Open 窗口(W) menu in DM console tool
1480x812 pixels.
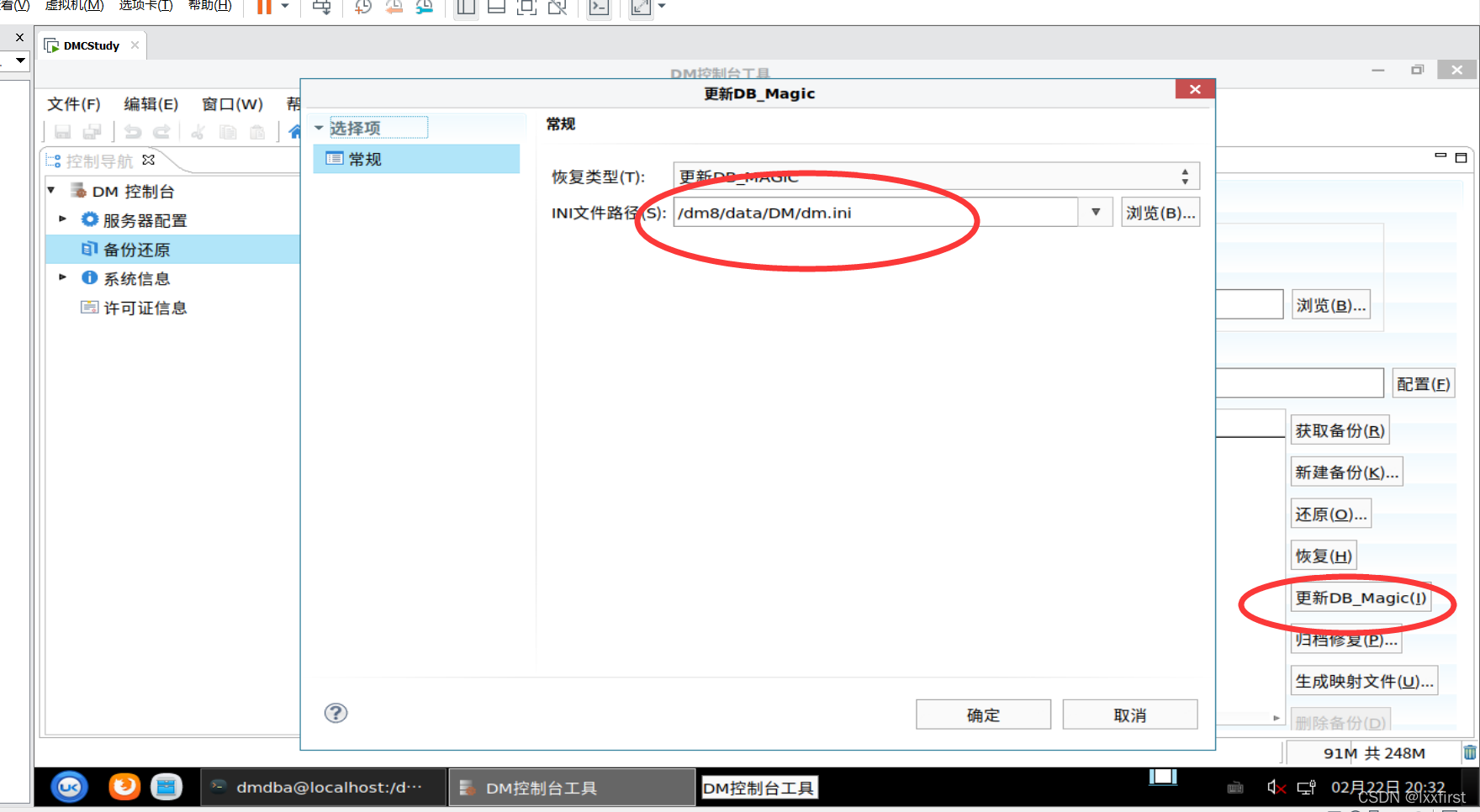233,104
